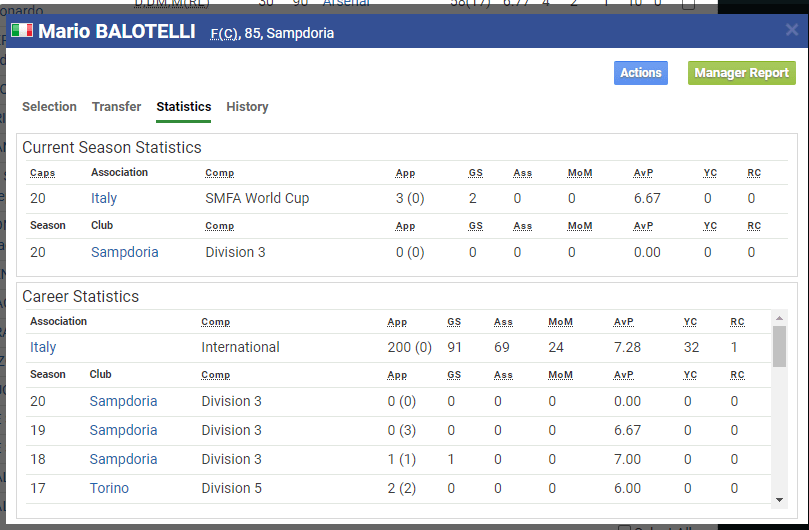Click the scroll down arrow in Career Statistics
Viewport: 809px width, 530px height.
pos(779,499)
